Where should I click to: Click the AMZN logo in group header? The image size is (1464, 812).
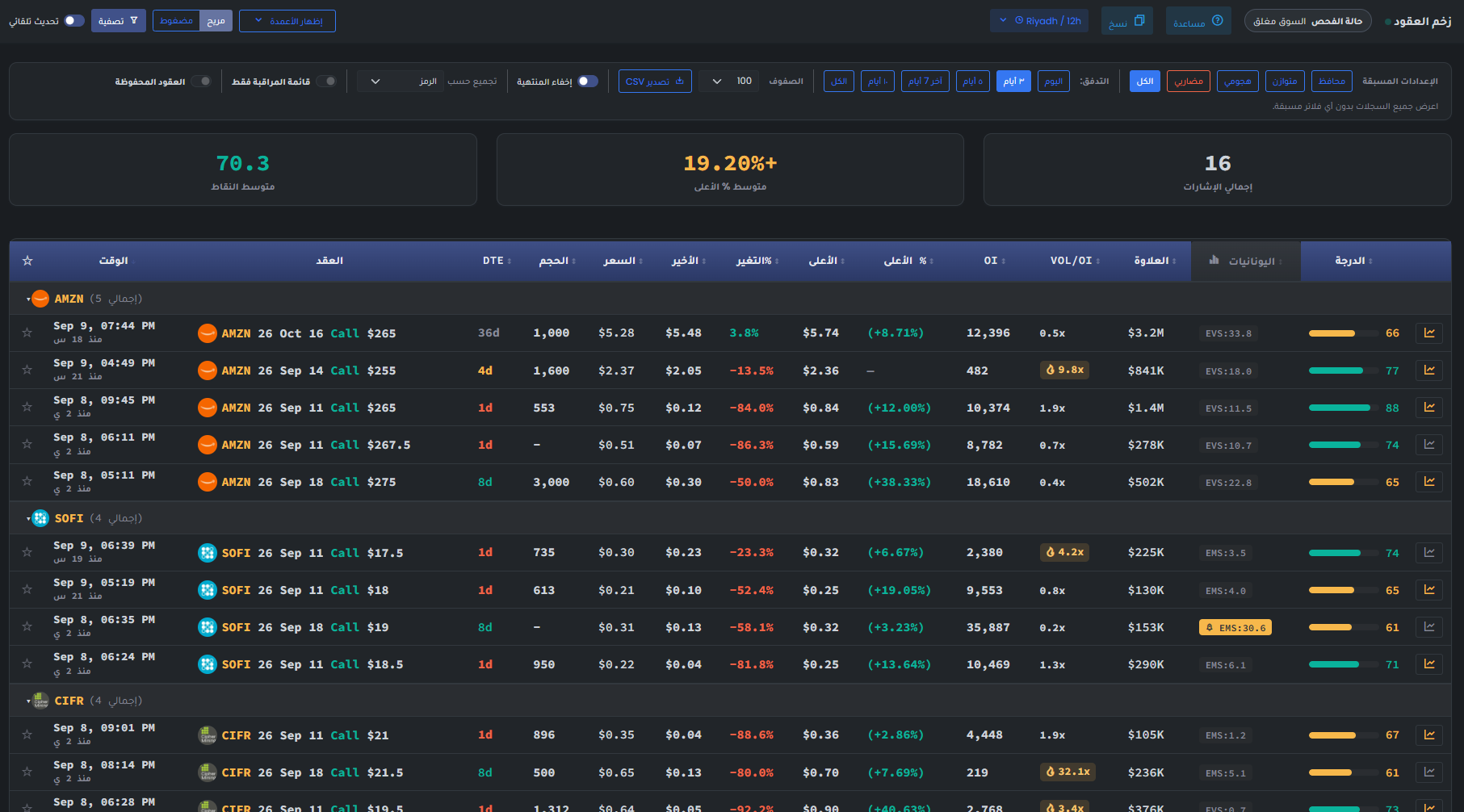40,299
